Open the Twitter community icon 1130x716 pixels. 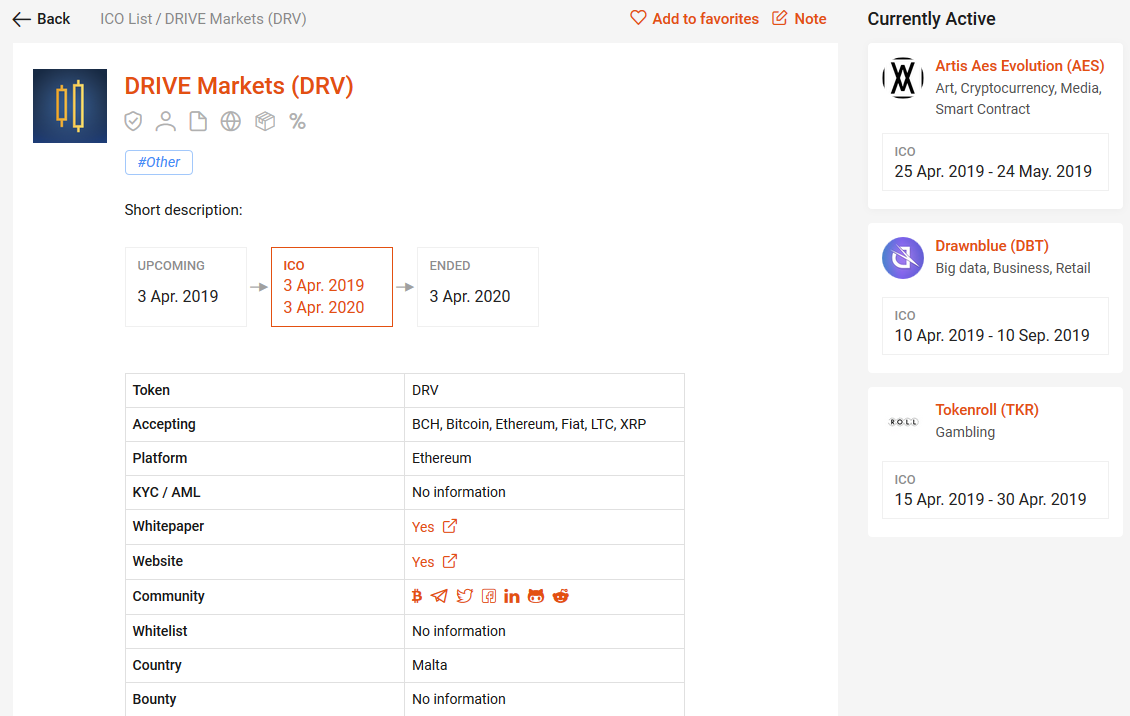465,596
